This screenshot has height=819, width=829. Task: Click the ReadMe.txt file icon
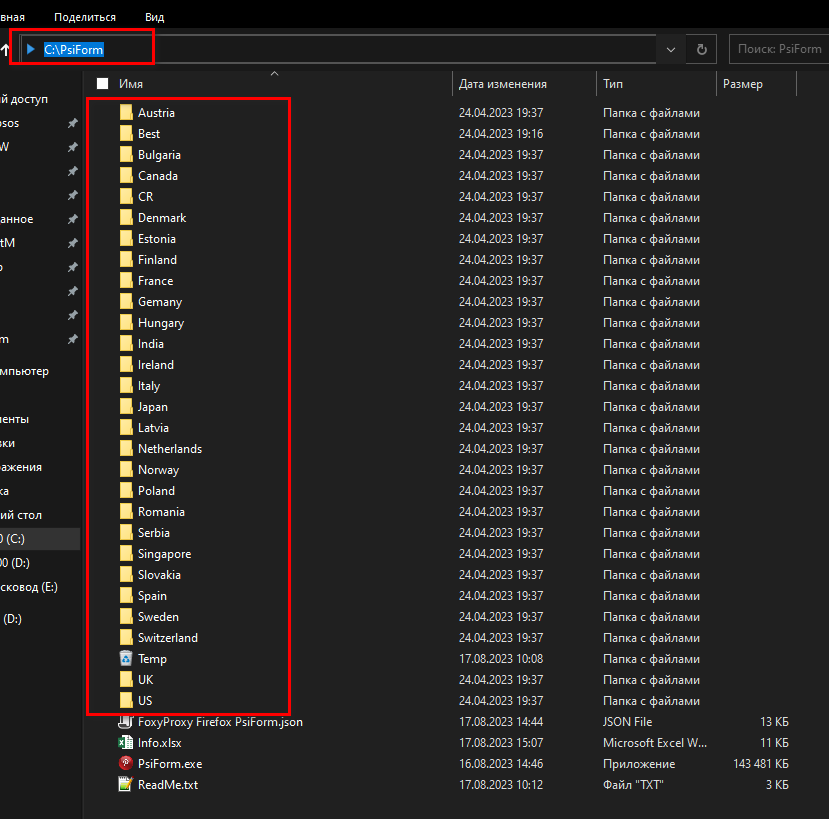pos(126,784)
